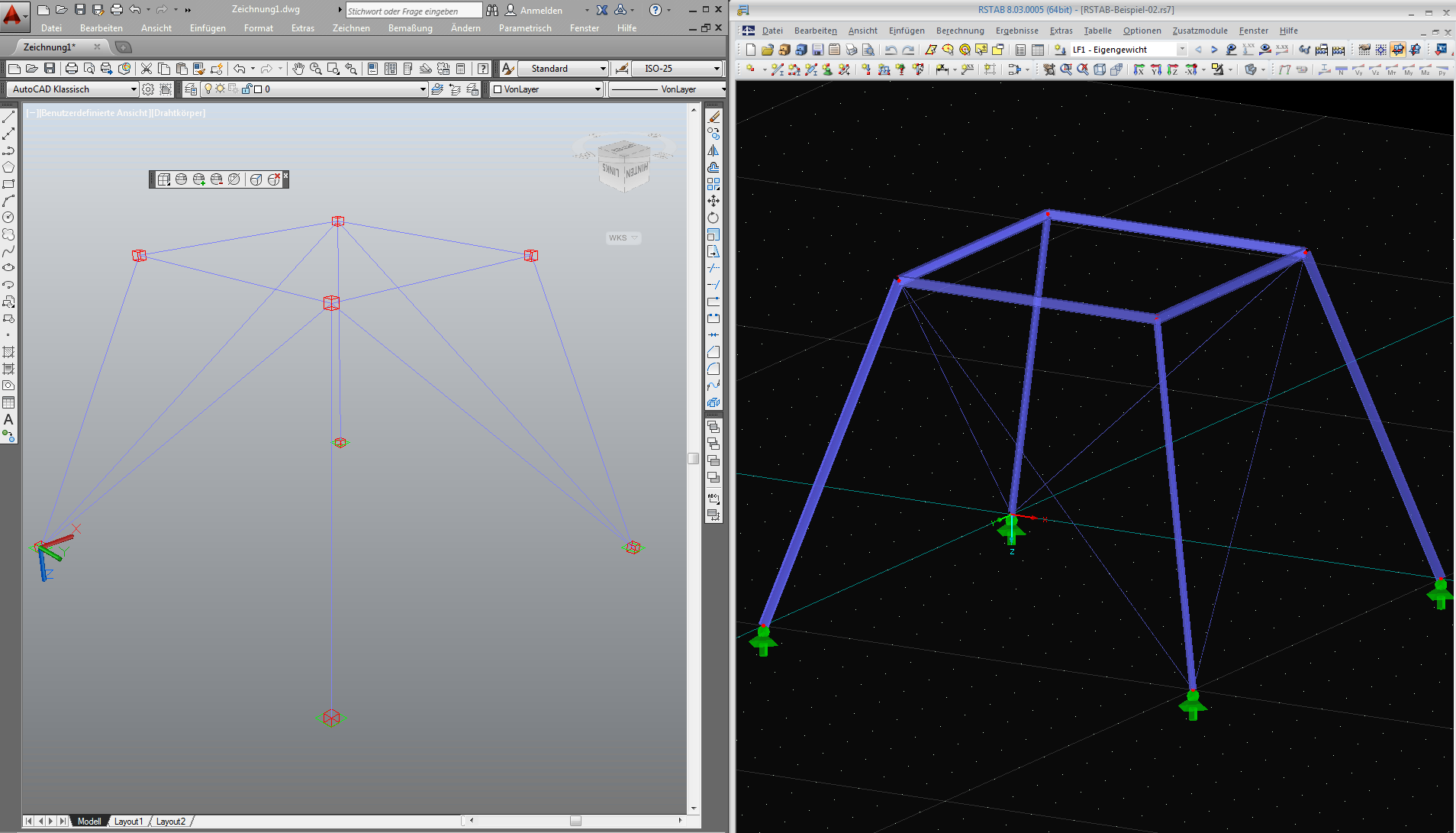Lock layer 0 using the padlock icon

pyautogui.click(x=246, y=89)
